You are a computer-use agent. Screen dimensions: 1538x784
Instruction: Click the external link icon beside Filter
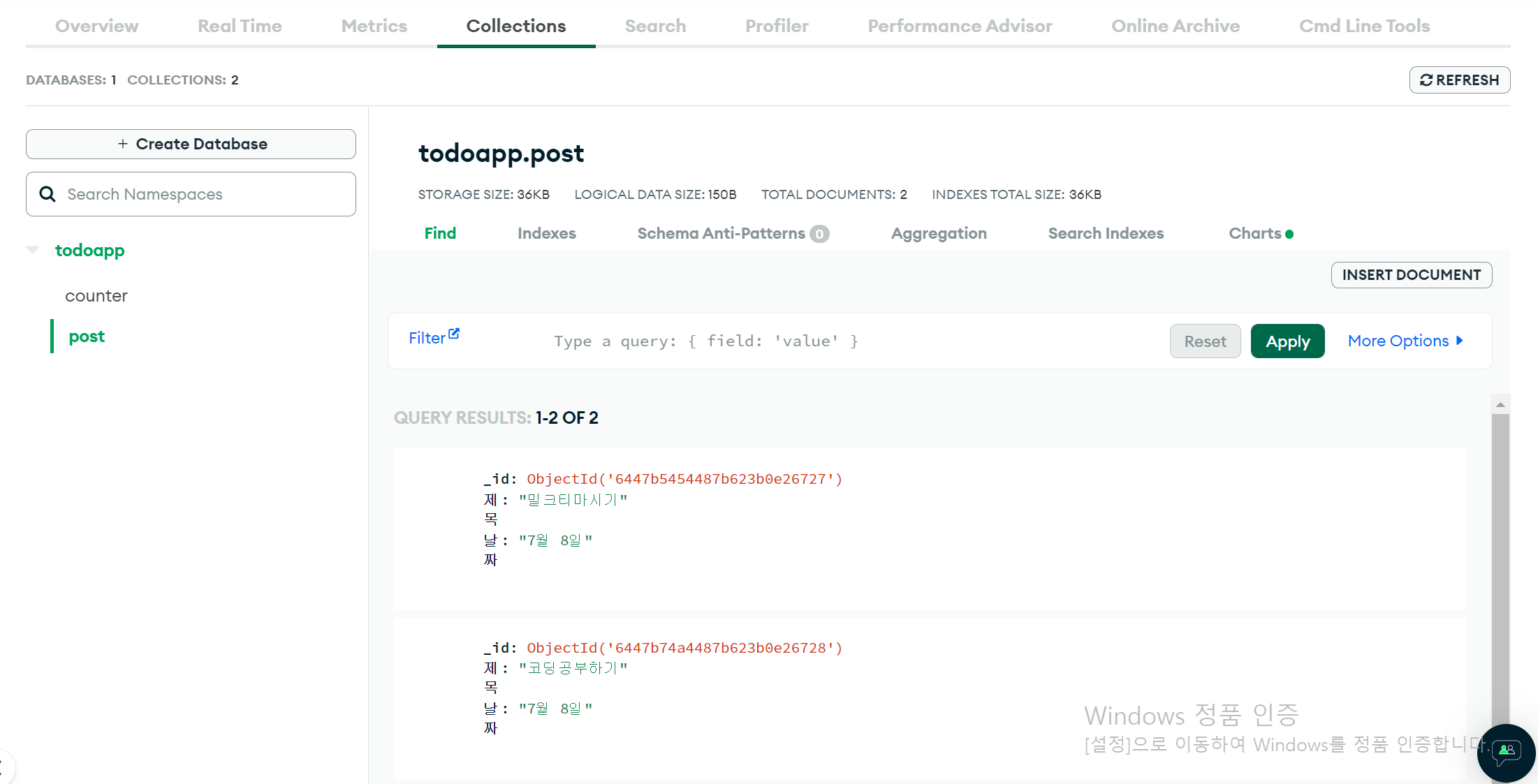pos(454,334)
